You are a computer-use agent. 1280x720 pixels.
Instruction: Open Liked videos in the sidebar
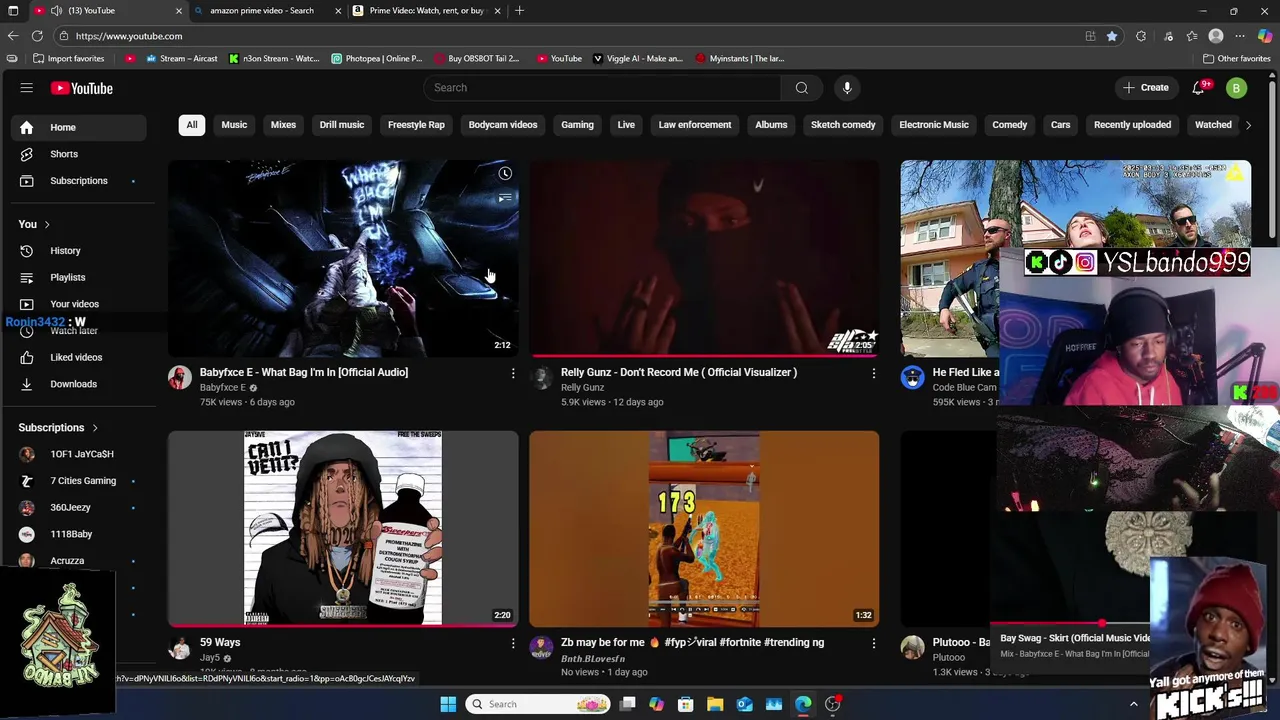coord(78,357)
